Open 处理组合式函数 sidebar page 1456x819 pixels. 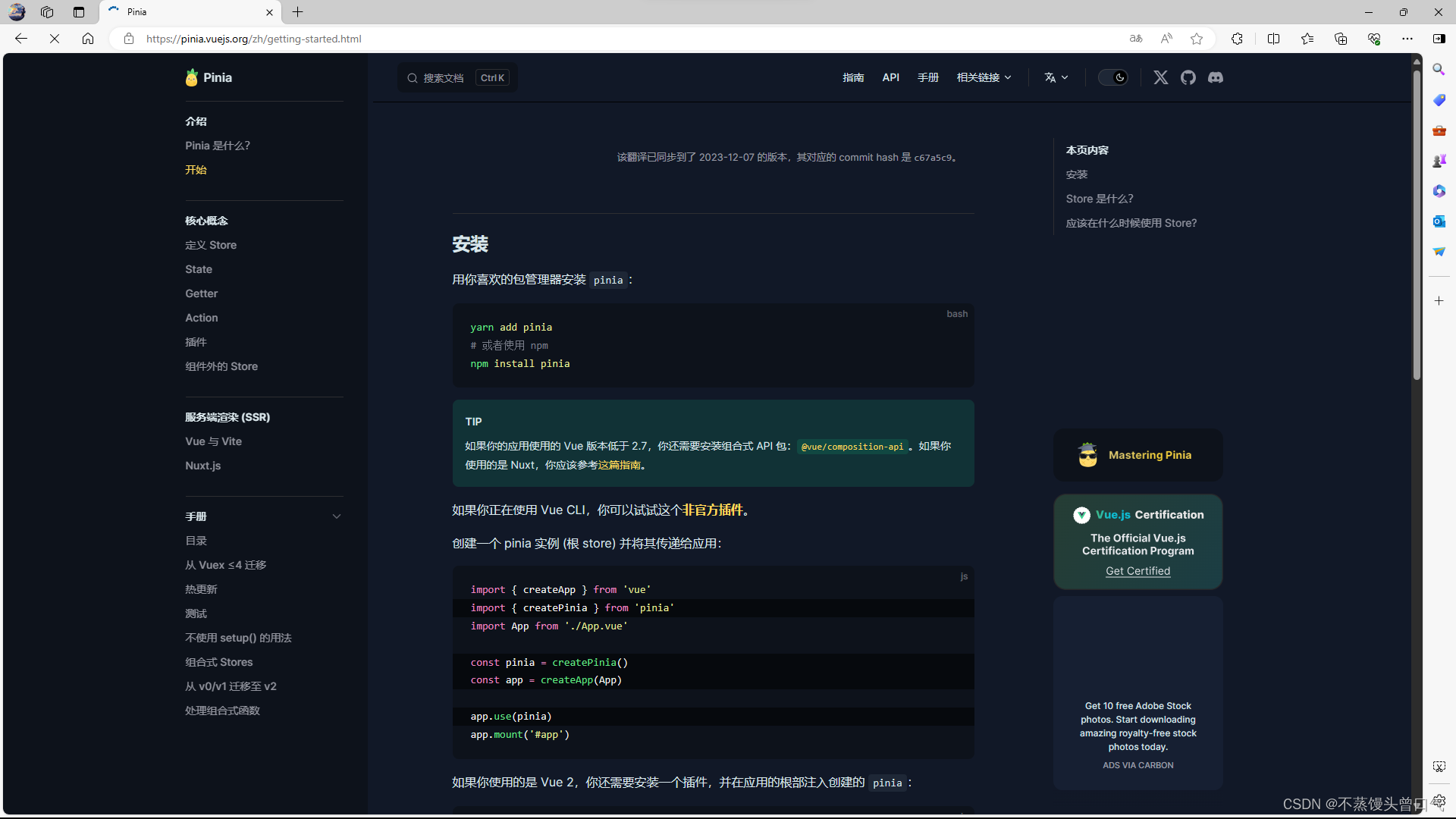[x=222, y=711]
